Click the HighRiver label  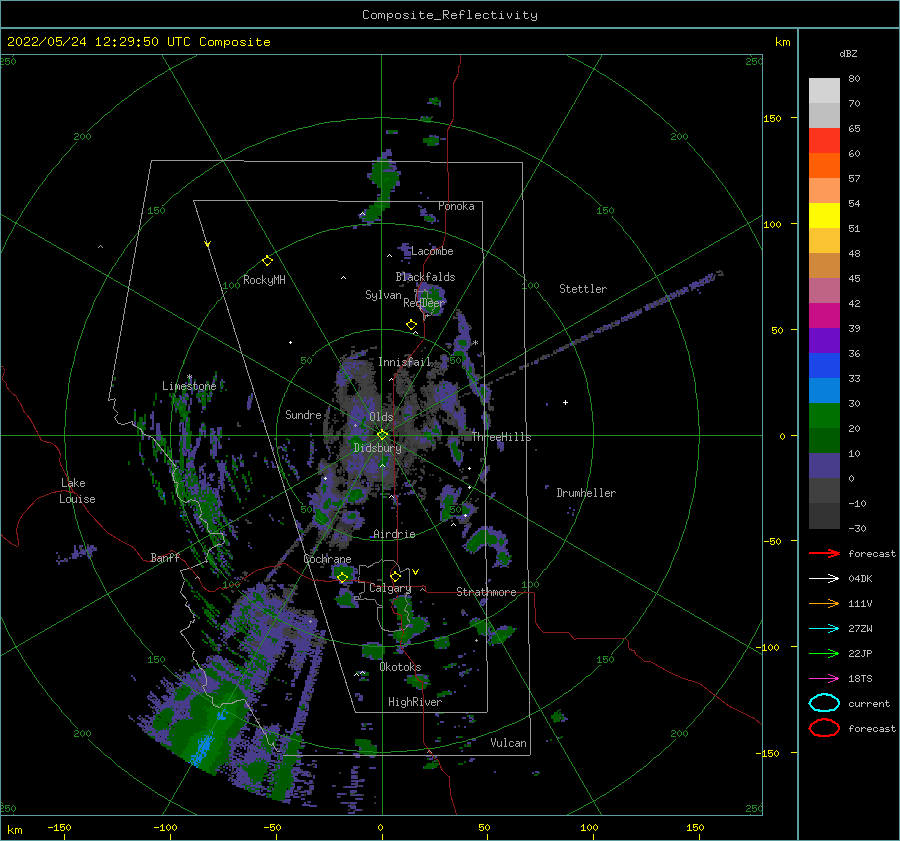(415, 702)
